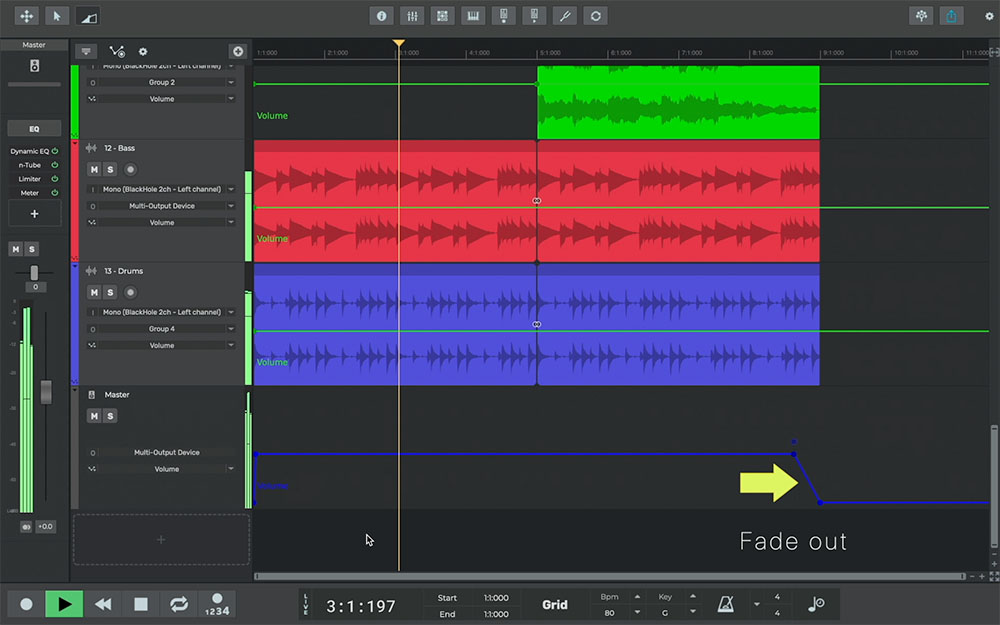Image resolution: width=1000 pixels, height=625 pixels.
Task: Toggle loop playback in the transport
Action: [179, 604]
